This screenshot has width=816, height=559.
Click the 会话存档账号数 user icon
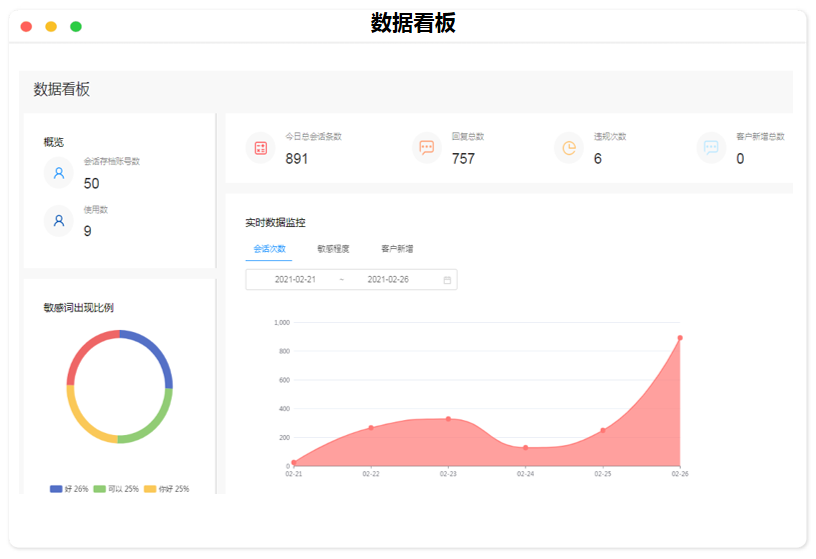pyautogui.click(x=59, y=173)
